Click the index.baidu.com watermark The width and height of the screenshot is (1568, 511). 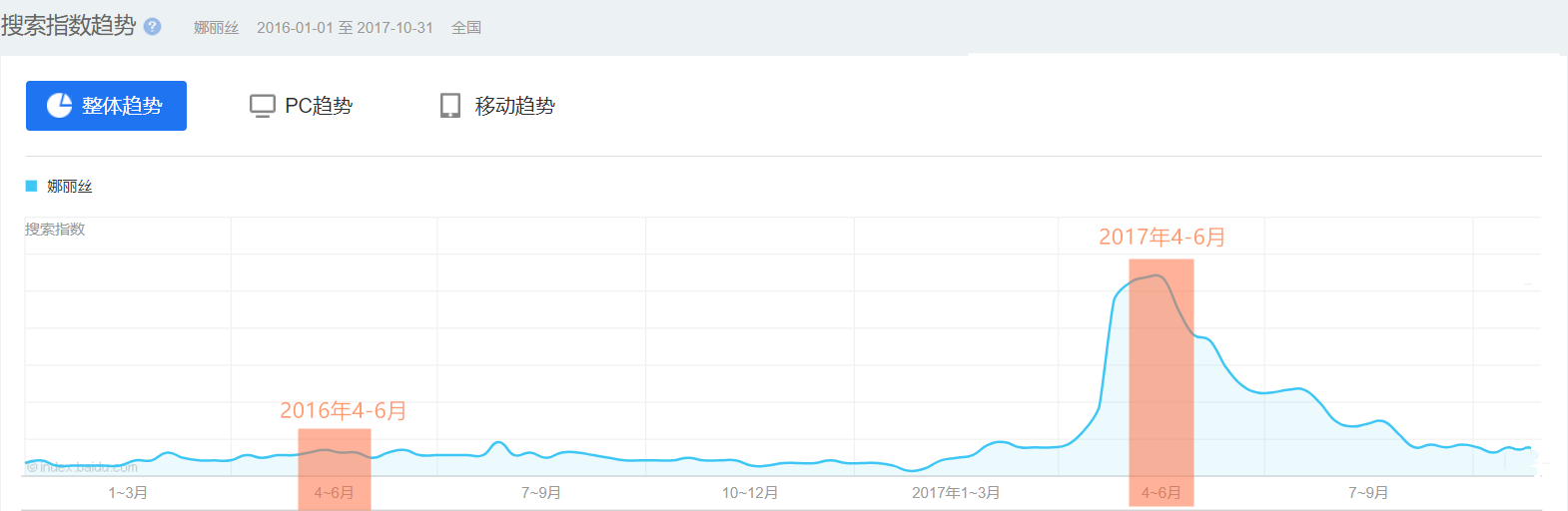[82, 467]
